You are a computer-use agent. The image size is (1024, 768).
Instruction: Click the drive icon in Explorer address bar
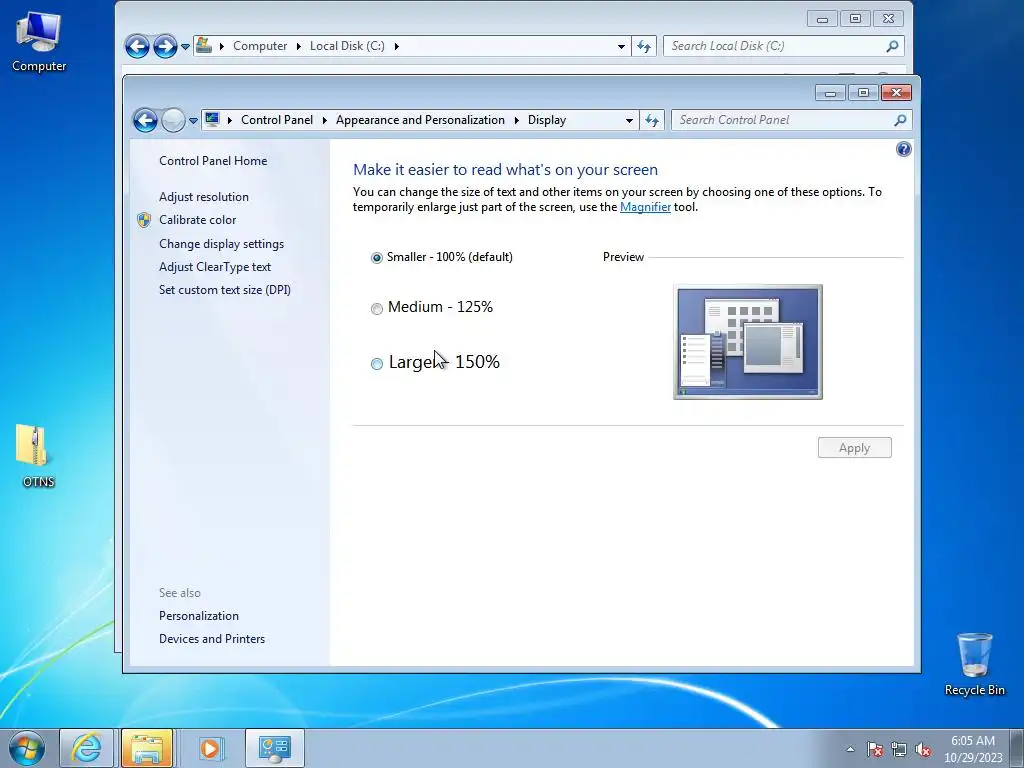[204, 45]
